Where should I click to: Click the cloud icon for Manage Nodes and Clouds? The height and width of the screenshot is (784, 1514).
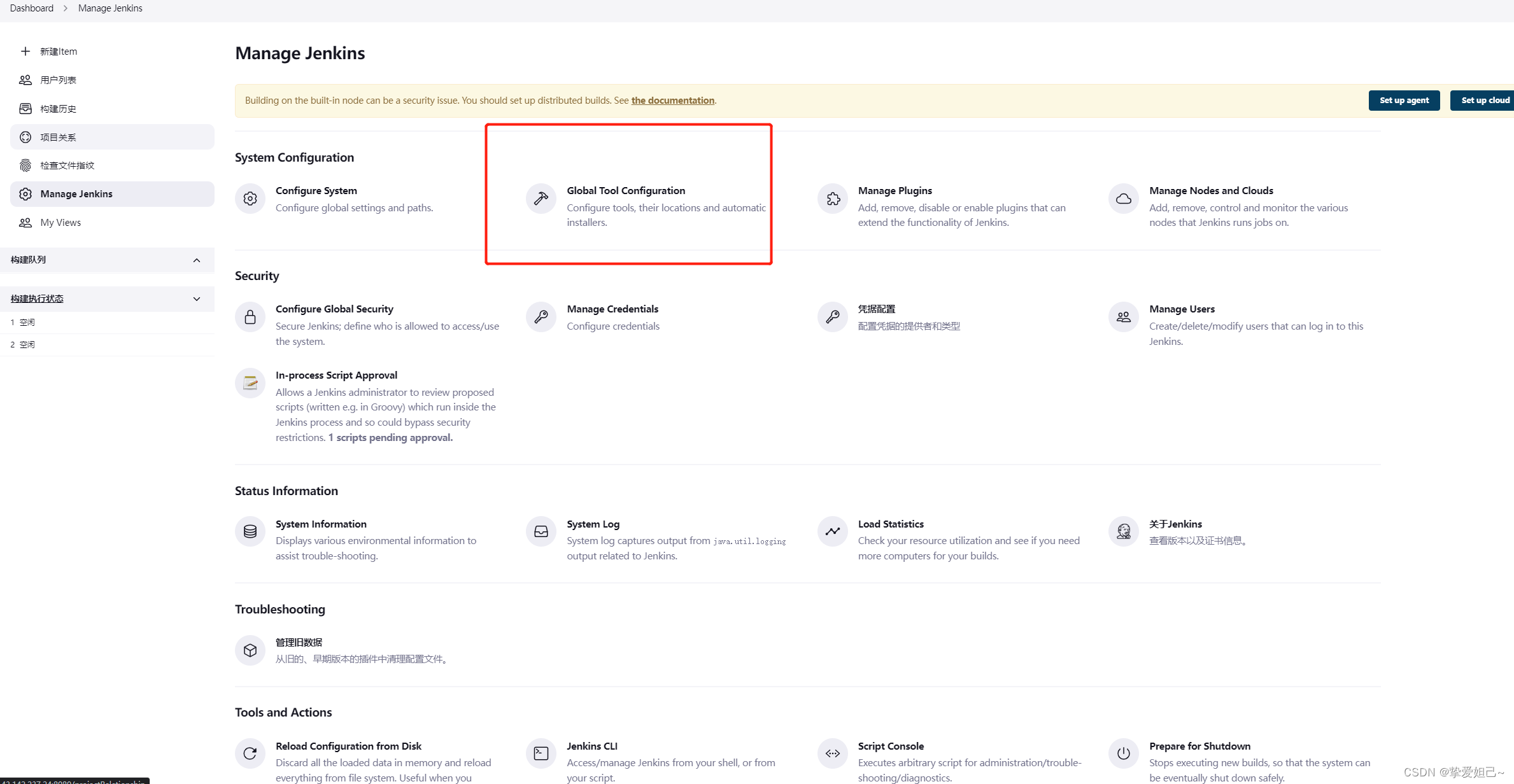tap(1124, 199)
